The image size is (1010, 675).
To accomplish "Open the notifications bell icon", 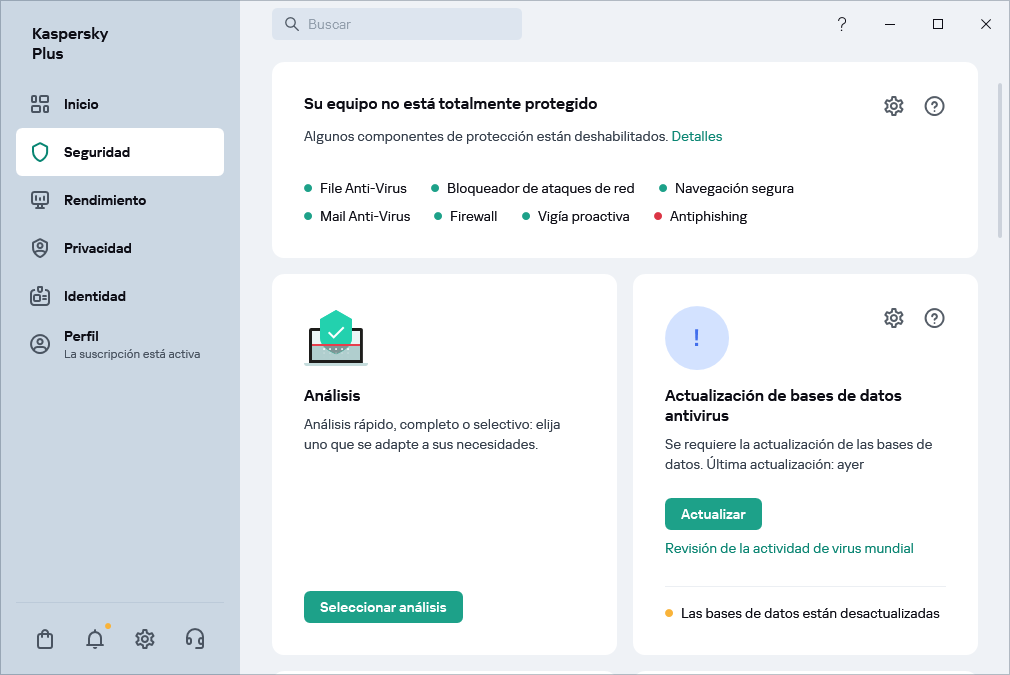I will tap(95, 639).
